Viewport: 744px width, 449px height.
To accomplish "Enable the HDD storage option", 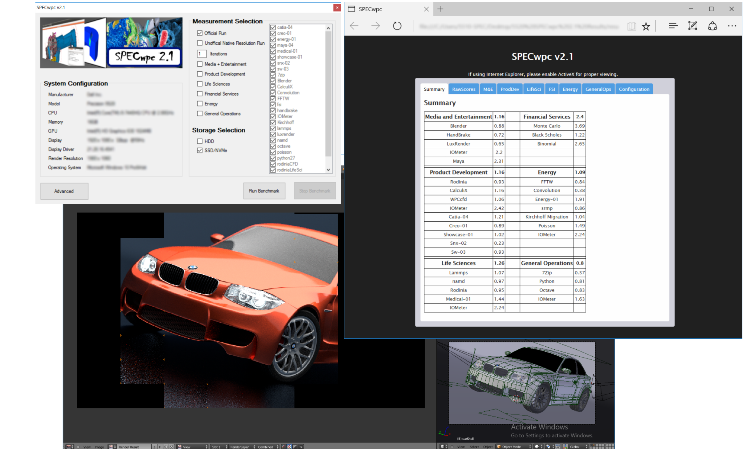I will (x=200, y=141).
